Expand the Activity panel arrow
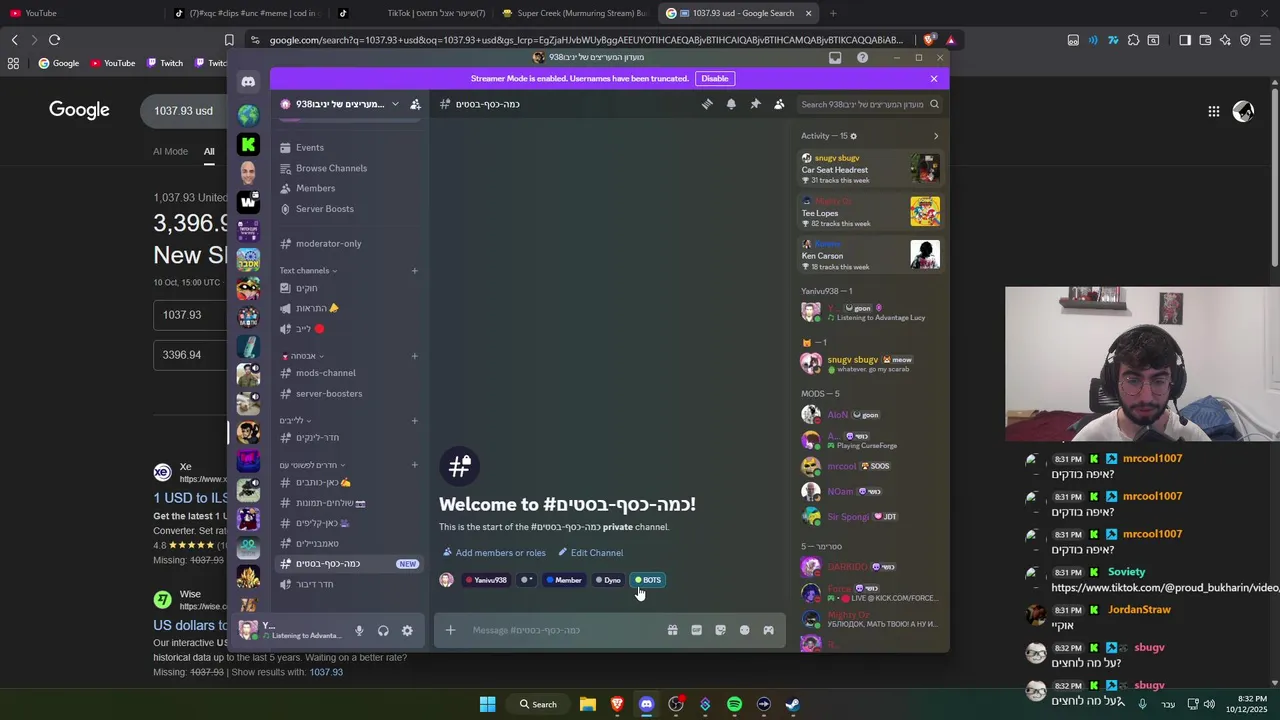This screenshot has height=720, width=1280. coord(936,136)
